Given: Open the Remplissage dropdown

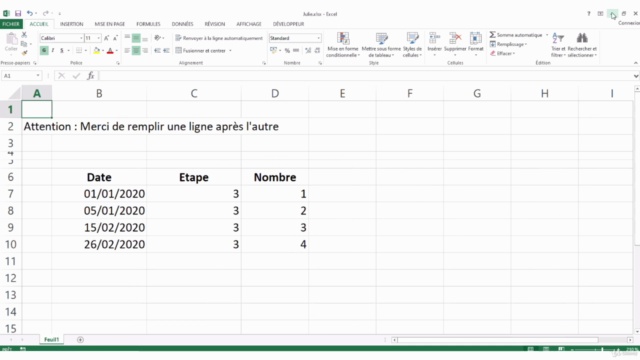Looking at the screenshot, I should pos(509,44).
